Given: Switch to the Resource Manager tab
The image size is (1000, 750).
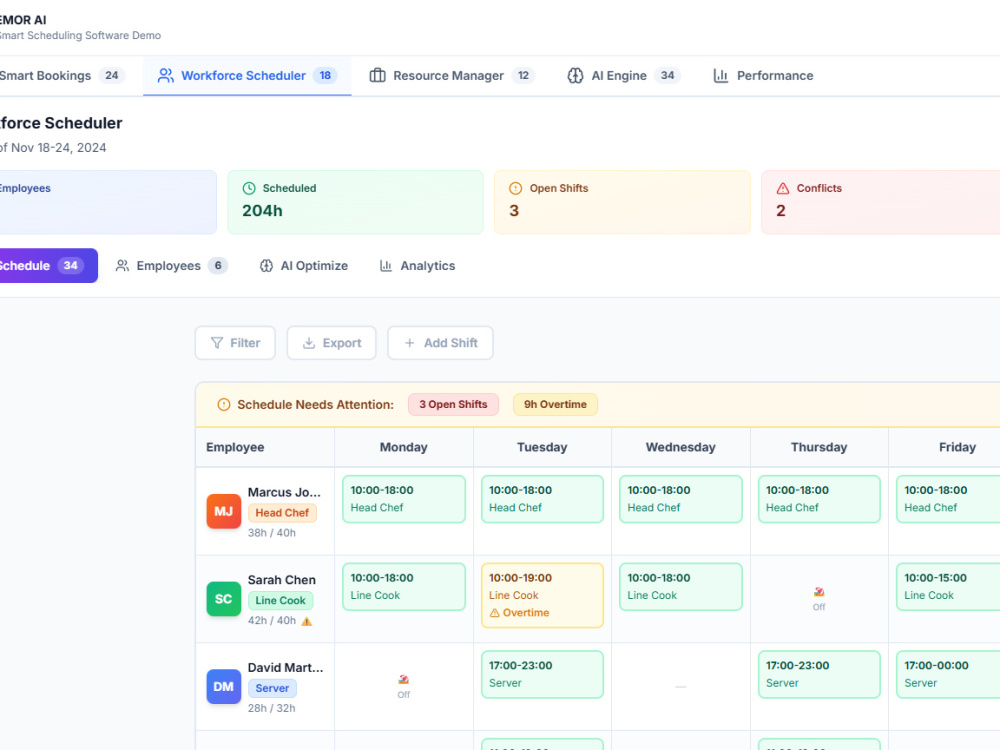Looking at the screenshot, I should pos(451,75).
